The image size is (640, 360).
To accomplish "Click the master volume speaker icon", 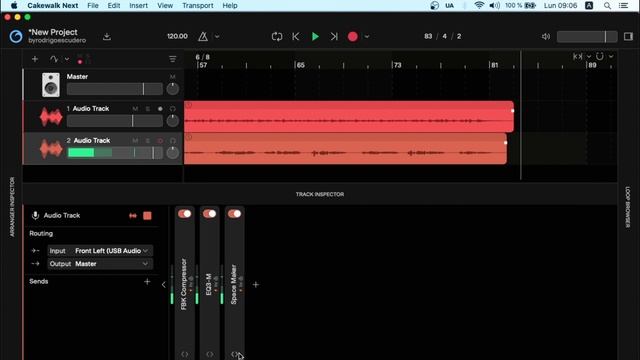I will tap(546, 36).
